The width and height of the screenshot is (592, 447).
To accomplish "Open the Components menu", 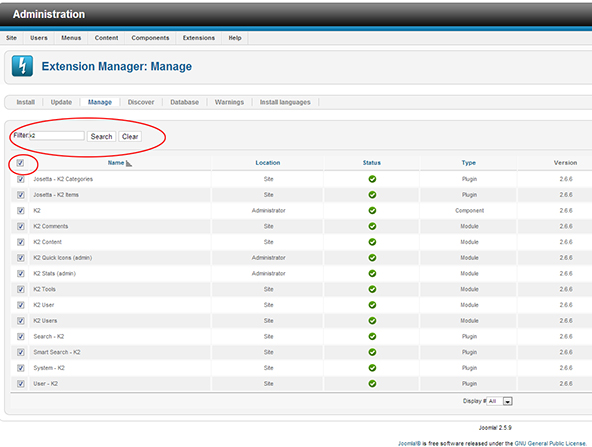I will point(150,38).
